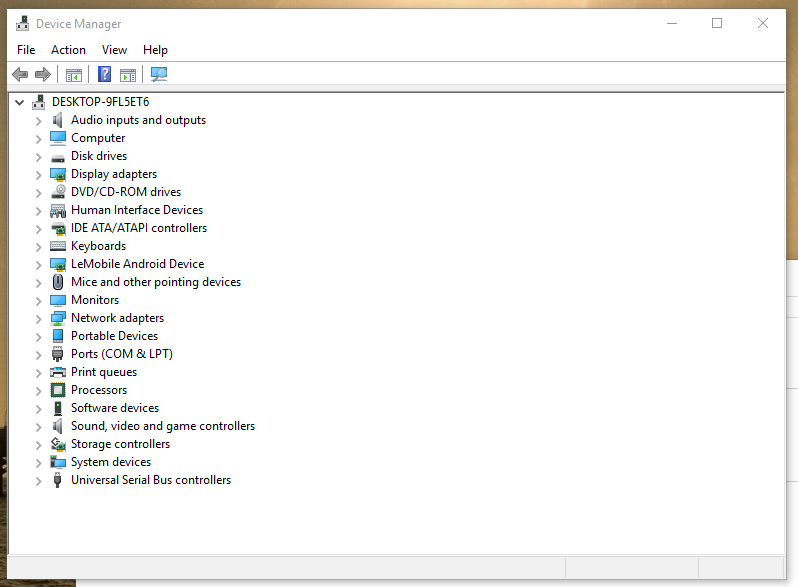Open the File menu
The image size is (798, 587).
tap(26, 50)
